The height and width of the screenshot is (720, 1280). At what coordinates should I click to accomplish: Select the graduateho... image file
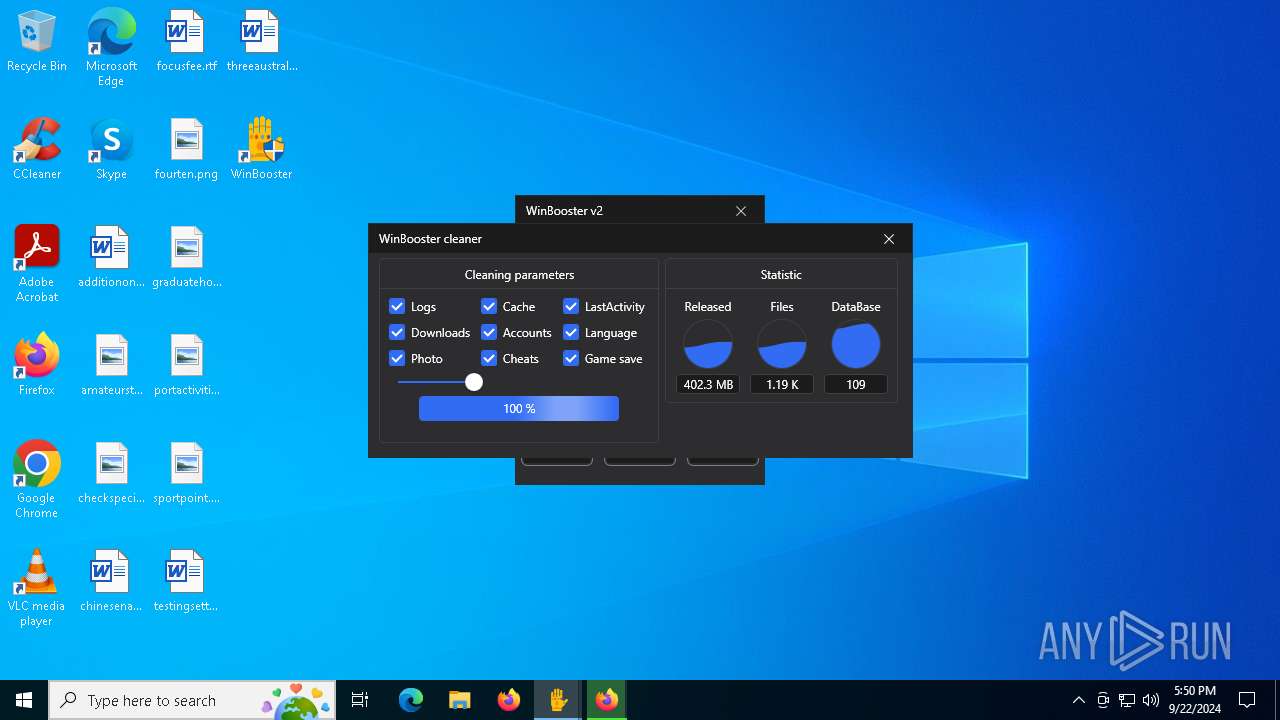point(186,258)
